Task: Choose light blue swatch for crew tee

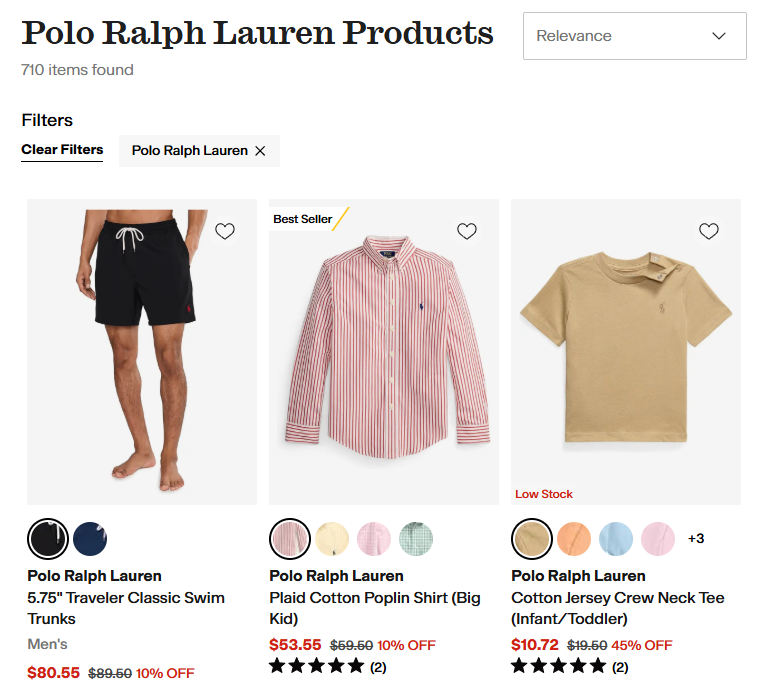Action: [616, 539]
